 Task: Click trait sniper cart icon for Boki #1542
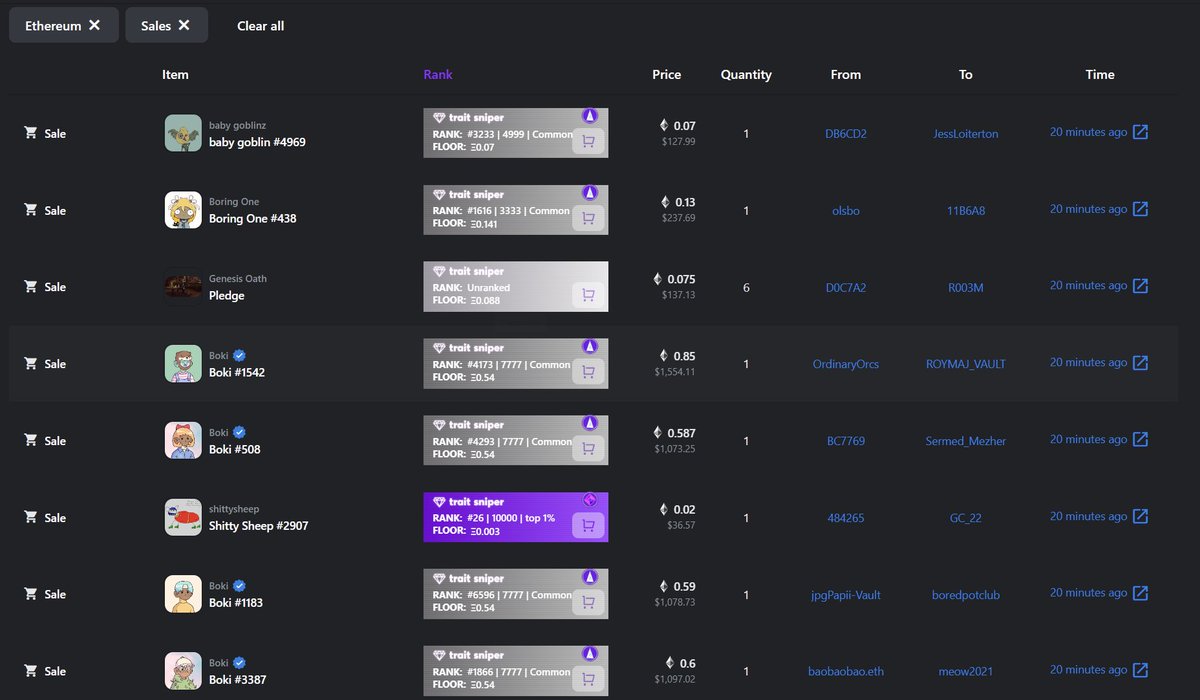(x=588, y=372)
